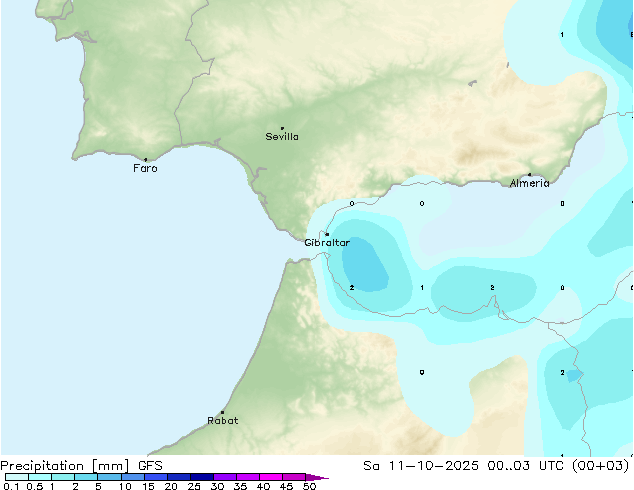Click the 0.5 legend scale value
Viewport: 634px width, 490px height.
pos(35,486)
